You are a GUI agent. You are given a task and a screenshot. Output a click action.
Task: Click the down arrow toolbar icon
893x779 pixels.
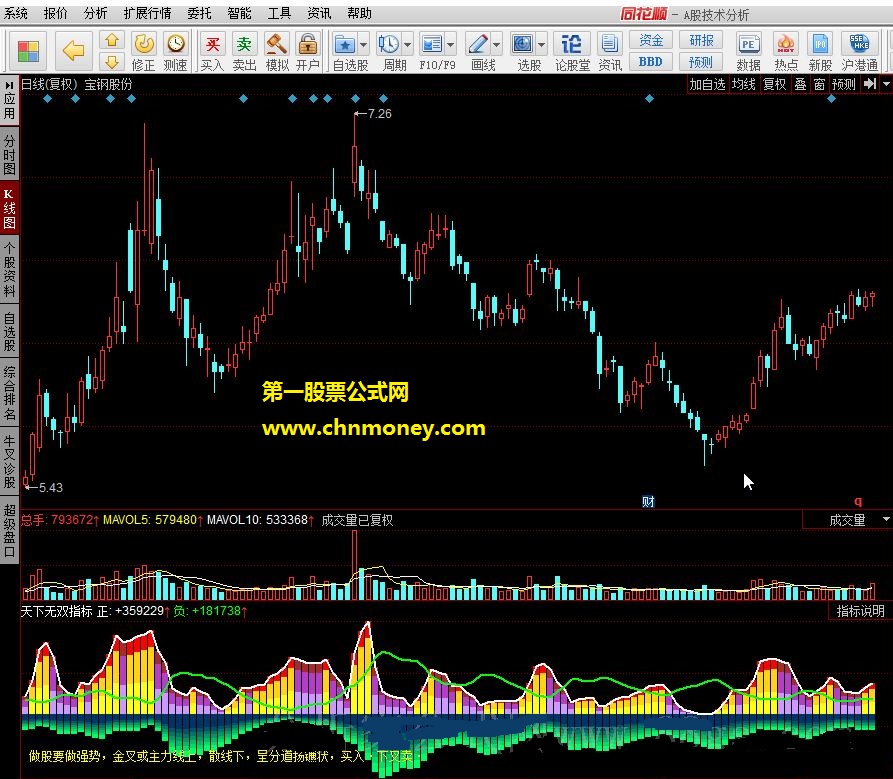[112, 62]
